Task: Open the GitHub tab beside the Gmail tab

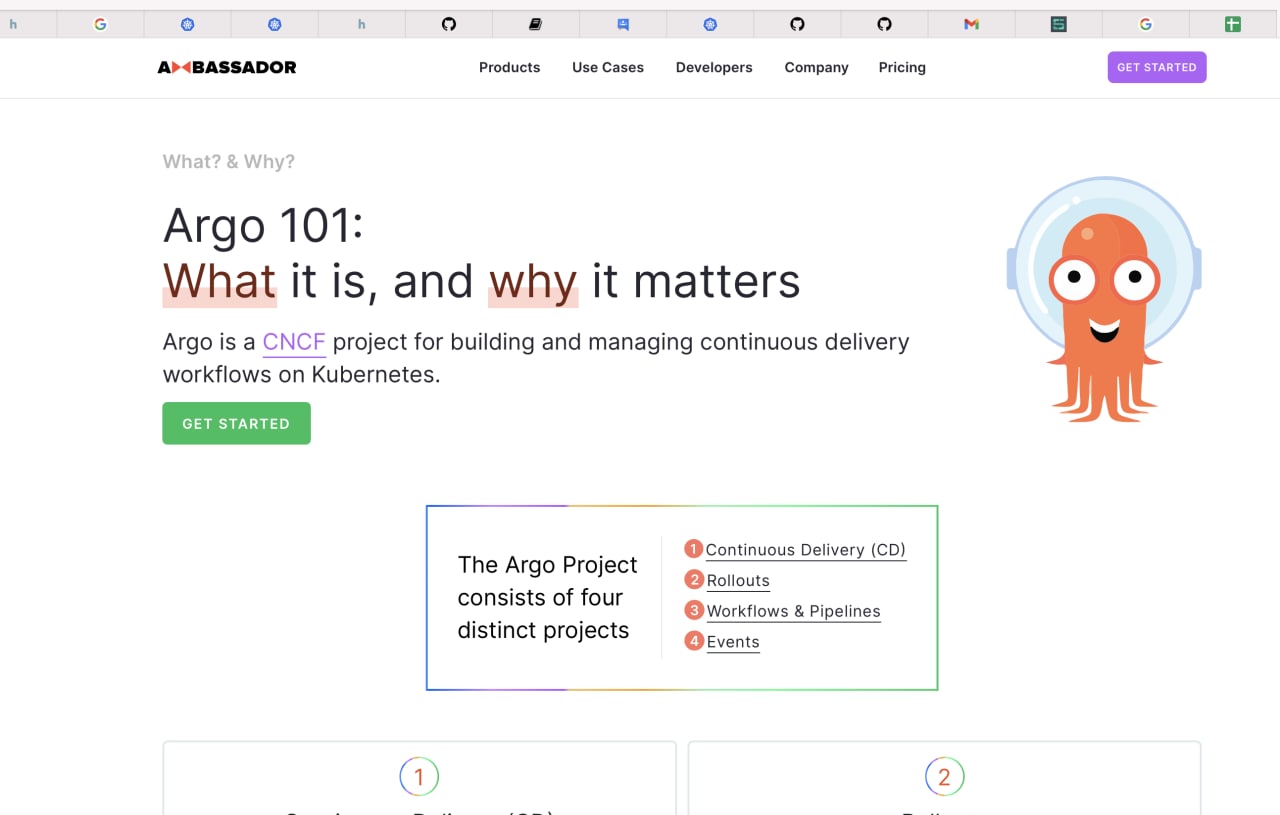Action: (x=884, y=24)
